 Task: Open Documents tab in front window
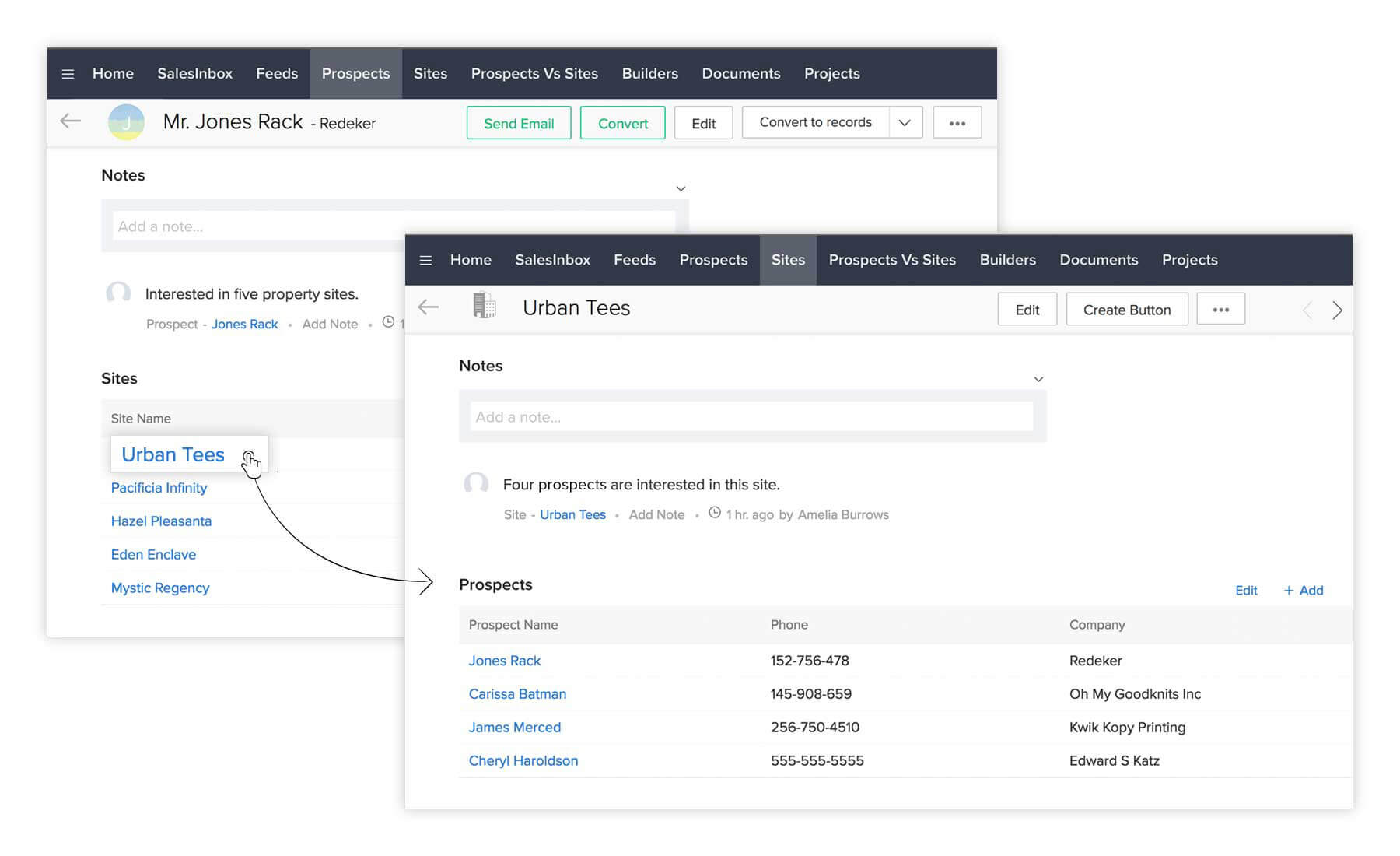pyautogui.click(x=1098, y=260)
